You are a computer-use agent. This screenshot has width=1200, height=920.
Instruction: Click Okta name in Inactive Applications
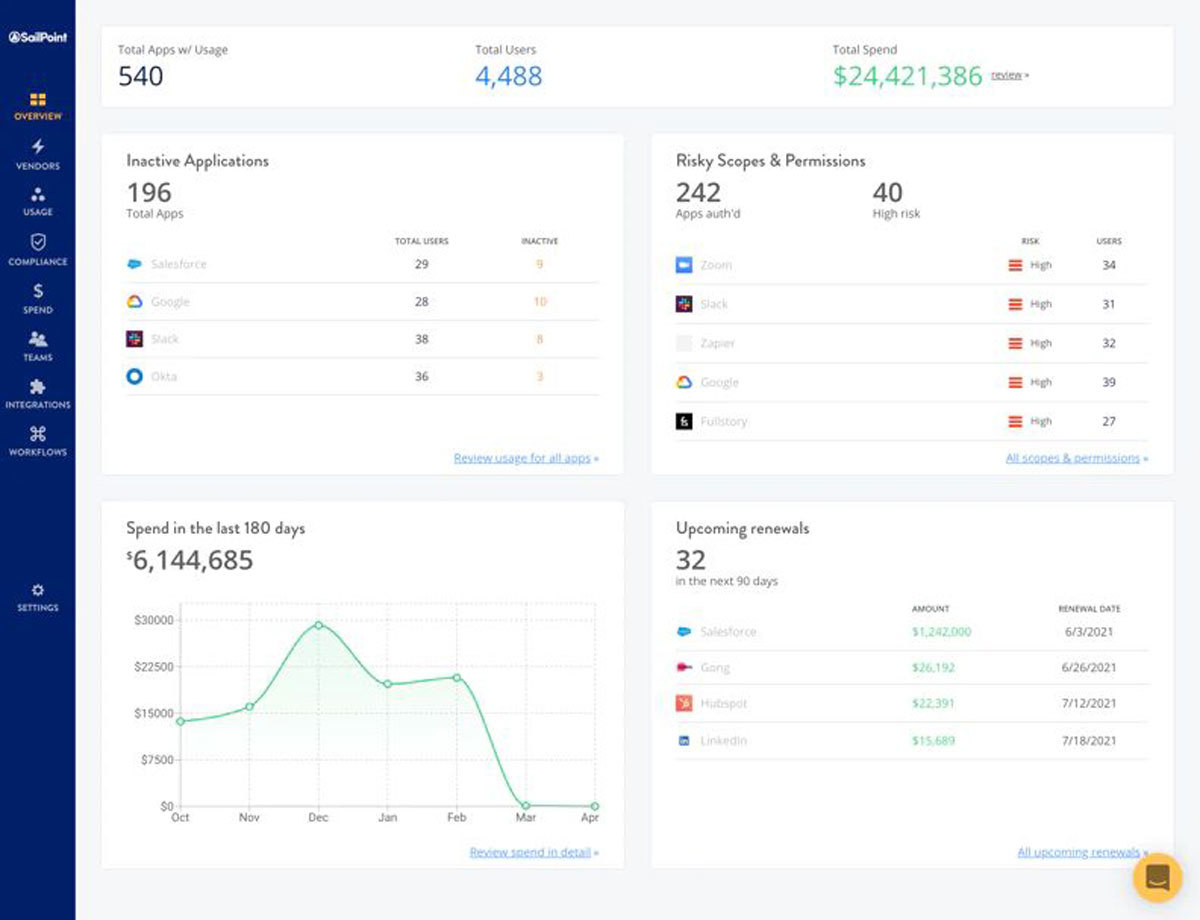[x=164, y=376]
